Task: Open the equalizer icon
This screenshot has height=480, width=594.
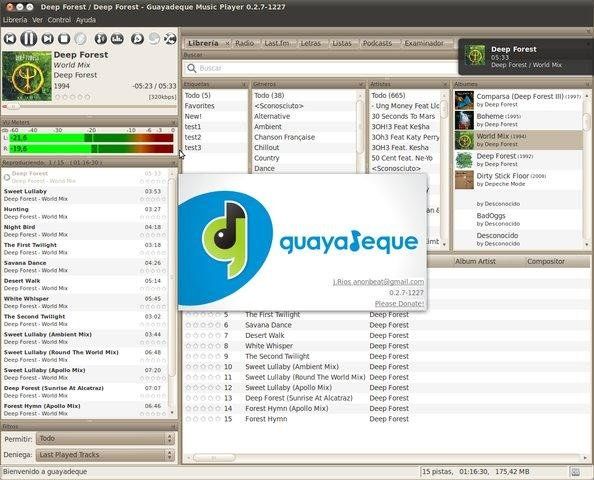Action: (x=117, y=39)
